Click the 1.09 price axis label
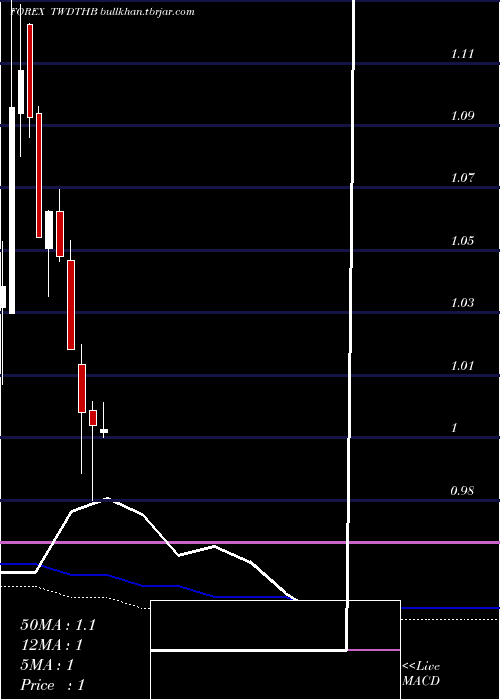 (462, 117)
